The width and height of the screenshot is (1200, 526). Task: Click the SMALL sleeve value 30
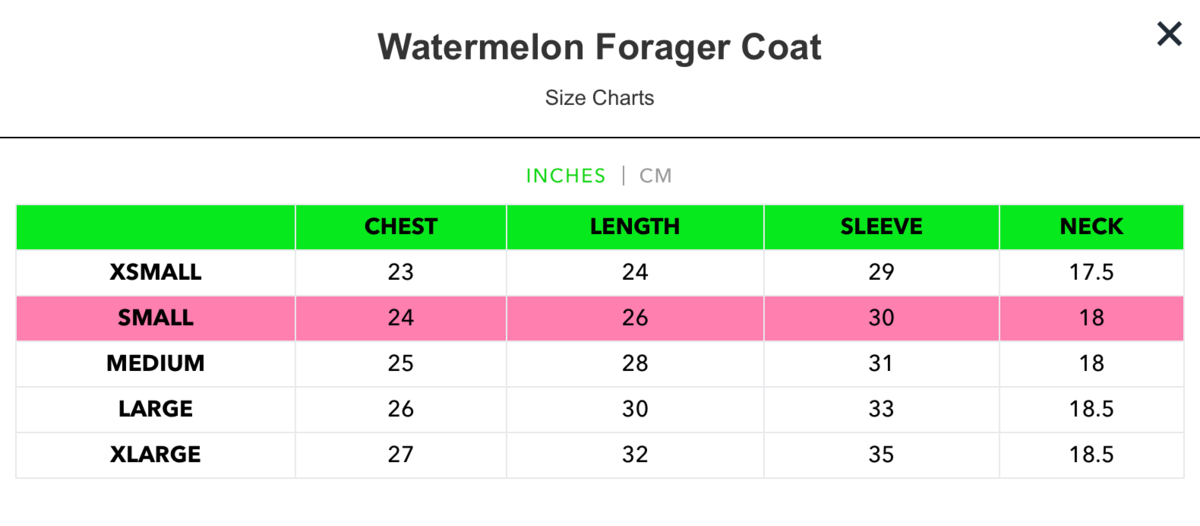881,318
